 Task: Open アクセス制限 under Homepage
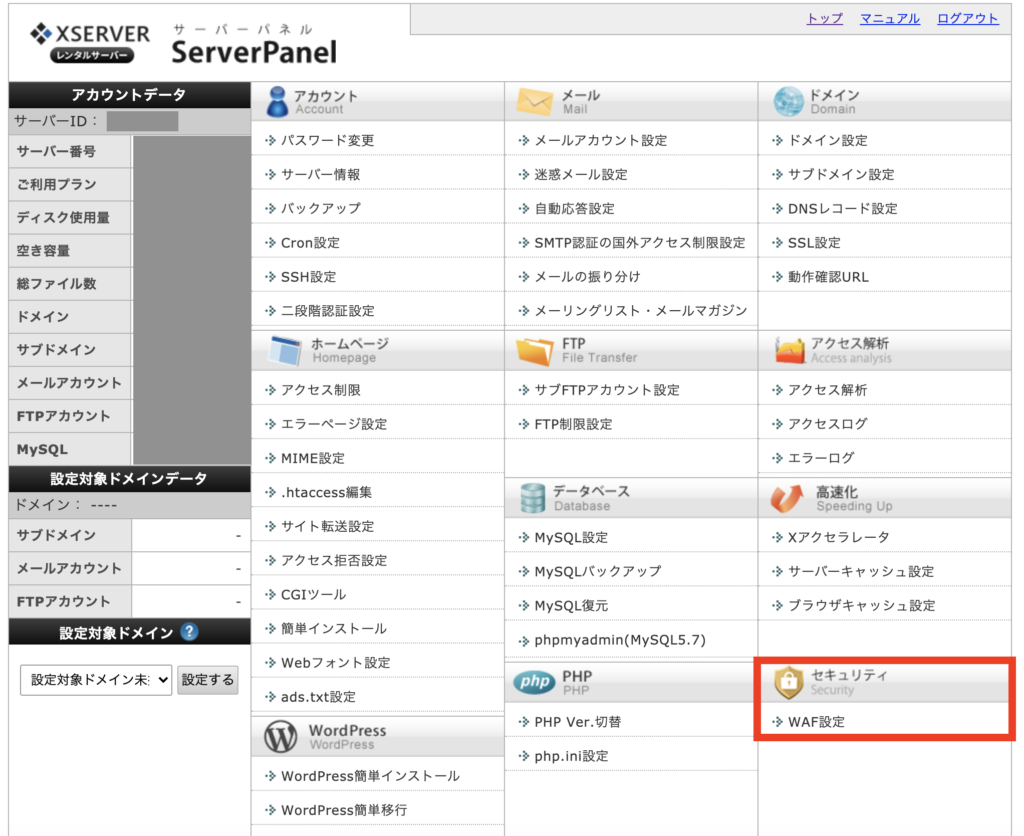tap(321, 390)
